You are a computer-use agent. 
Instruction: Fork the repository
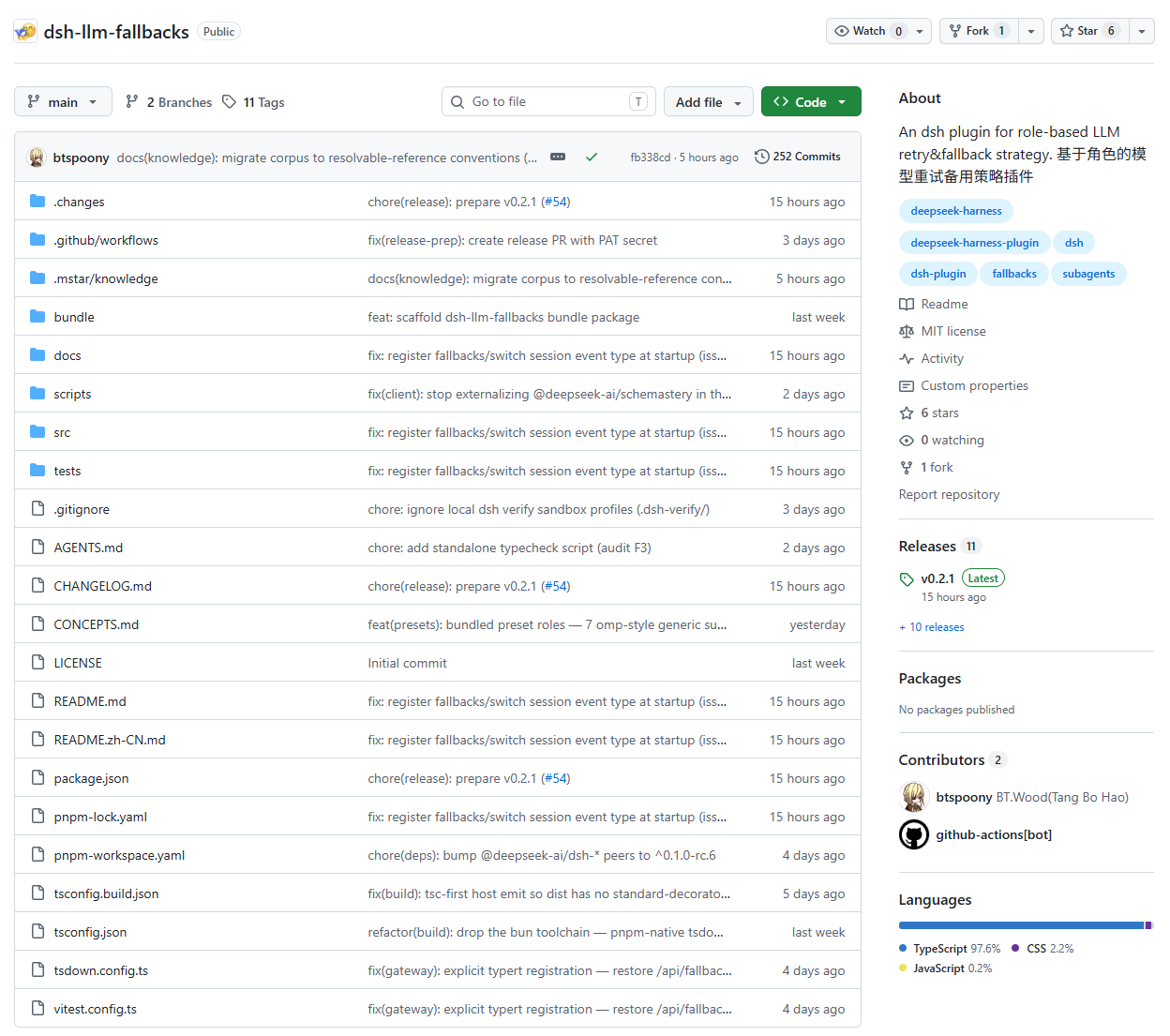pyautogui.click(x=979, y=31)
